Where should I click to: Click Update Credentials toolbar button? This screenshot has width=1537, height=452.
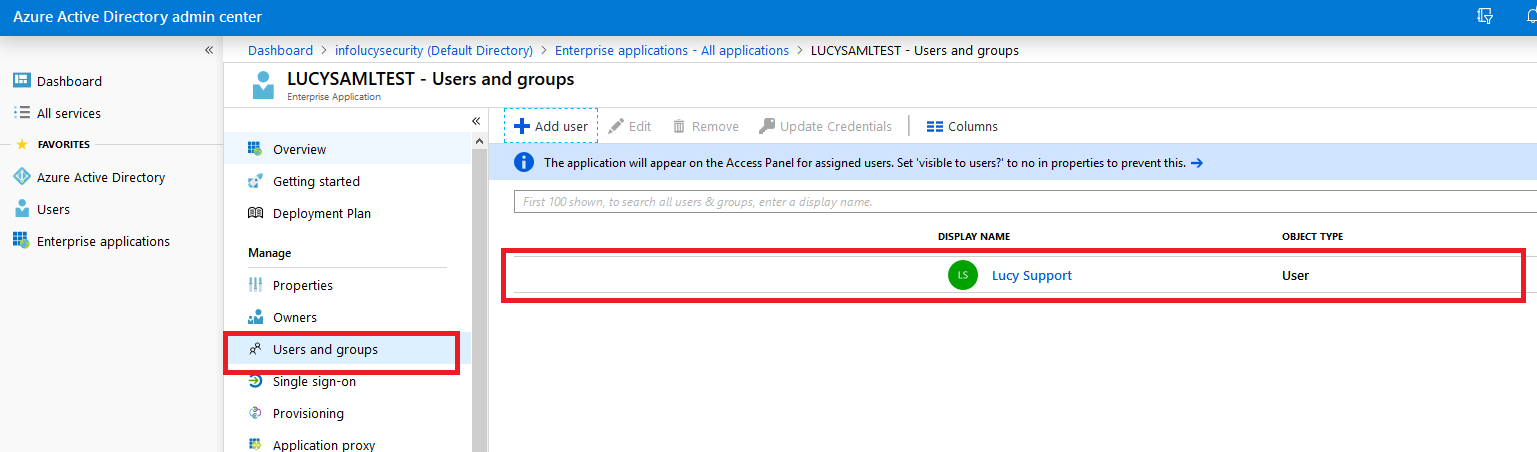(x=825, y=126)
